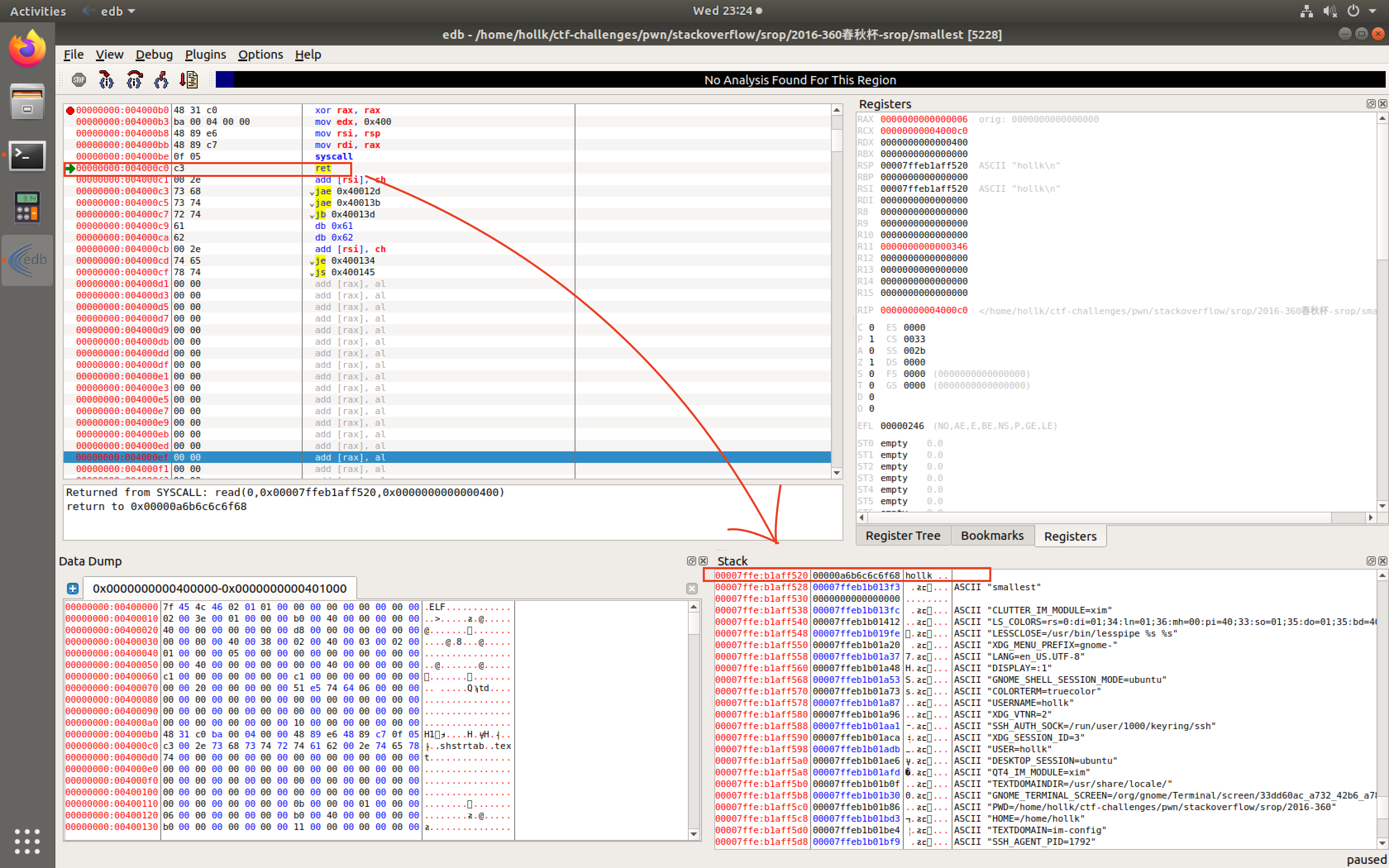
Task: Float the Registers panel with the detach icon
Action: [x=1371, y=104]
